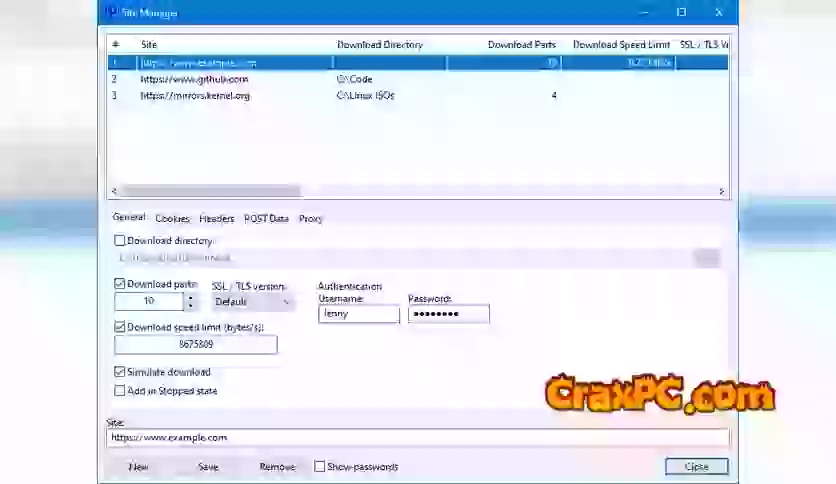Click the C:\Code directory cell

[x=355, y=79]
